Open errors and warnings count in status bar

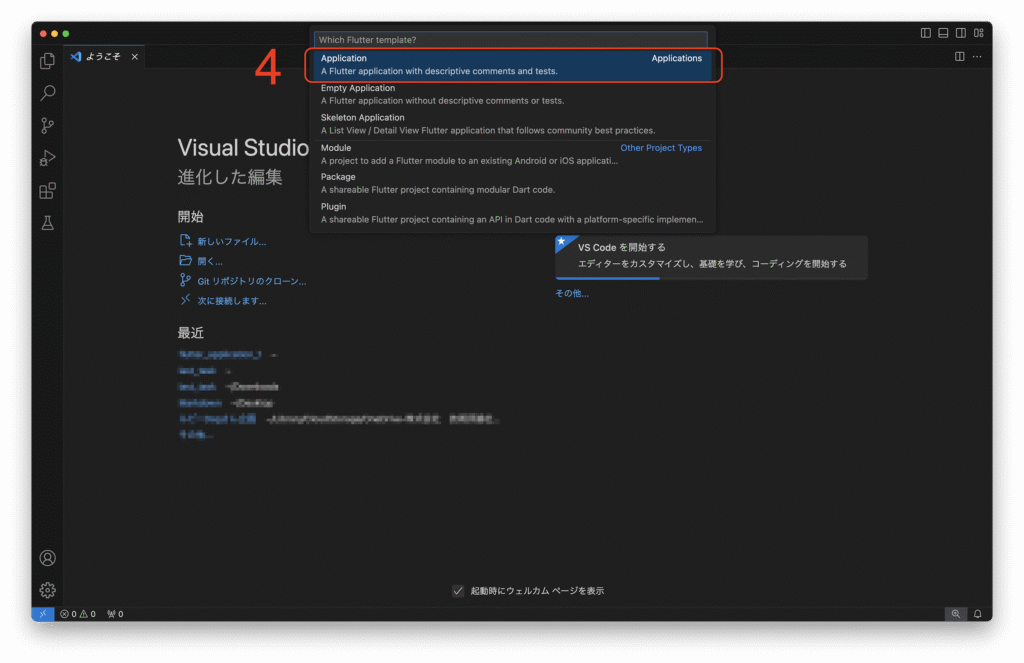(x=78, y=614)
